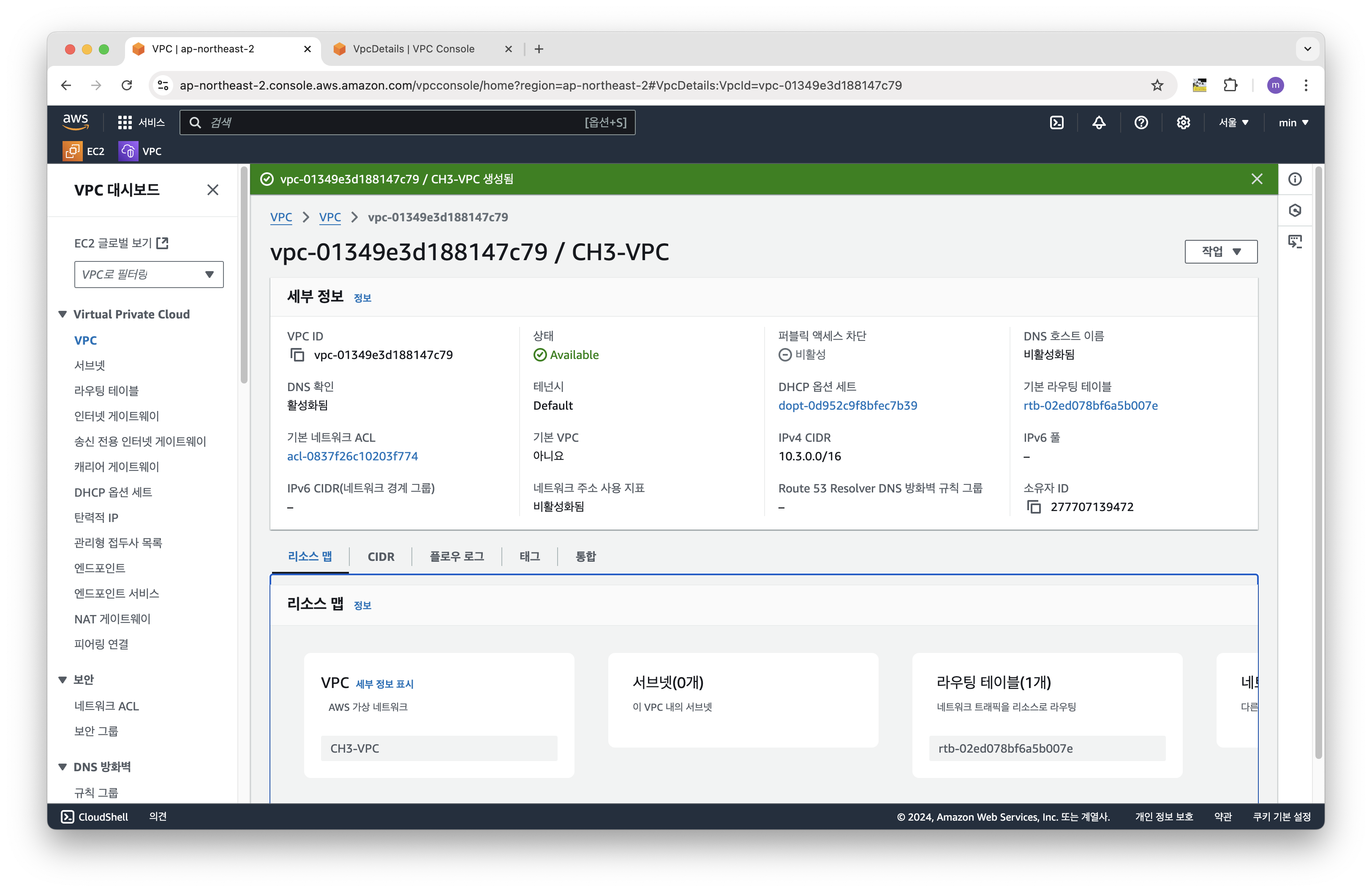Screen dimensions: 1372x892
Task: Open the AWS console settings gear icon
Action: point(1183,123)
